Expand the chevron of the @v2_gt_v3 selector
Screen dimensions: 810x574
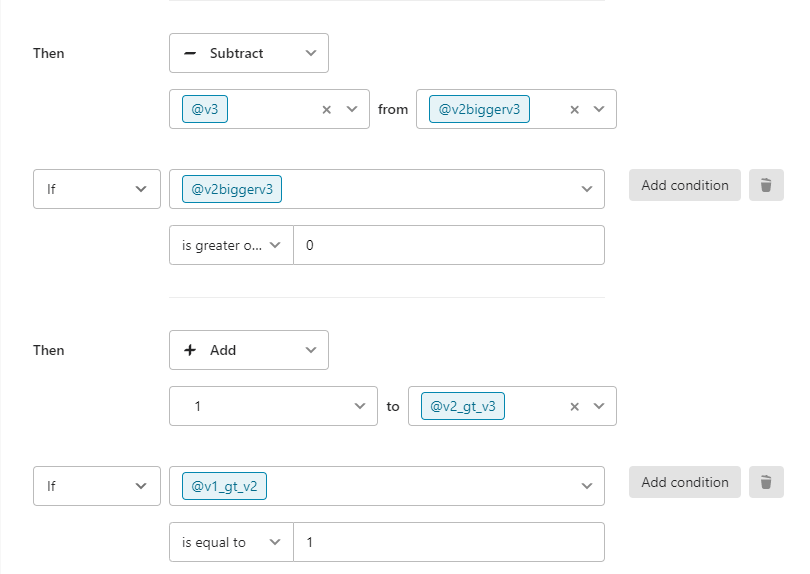pos(599,406)
